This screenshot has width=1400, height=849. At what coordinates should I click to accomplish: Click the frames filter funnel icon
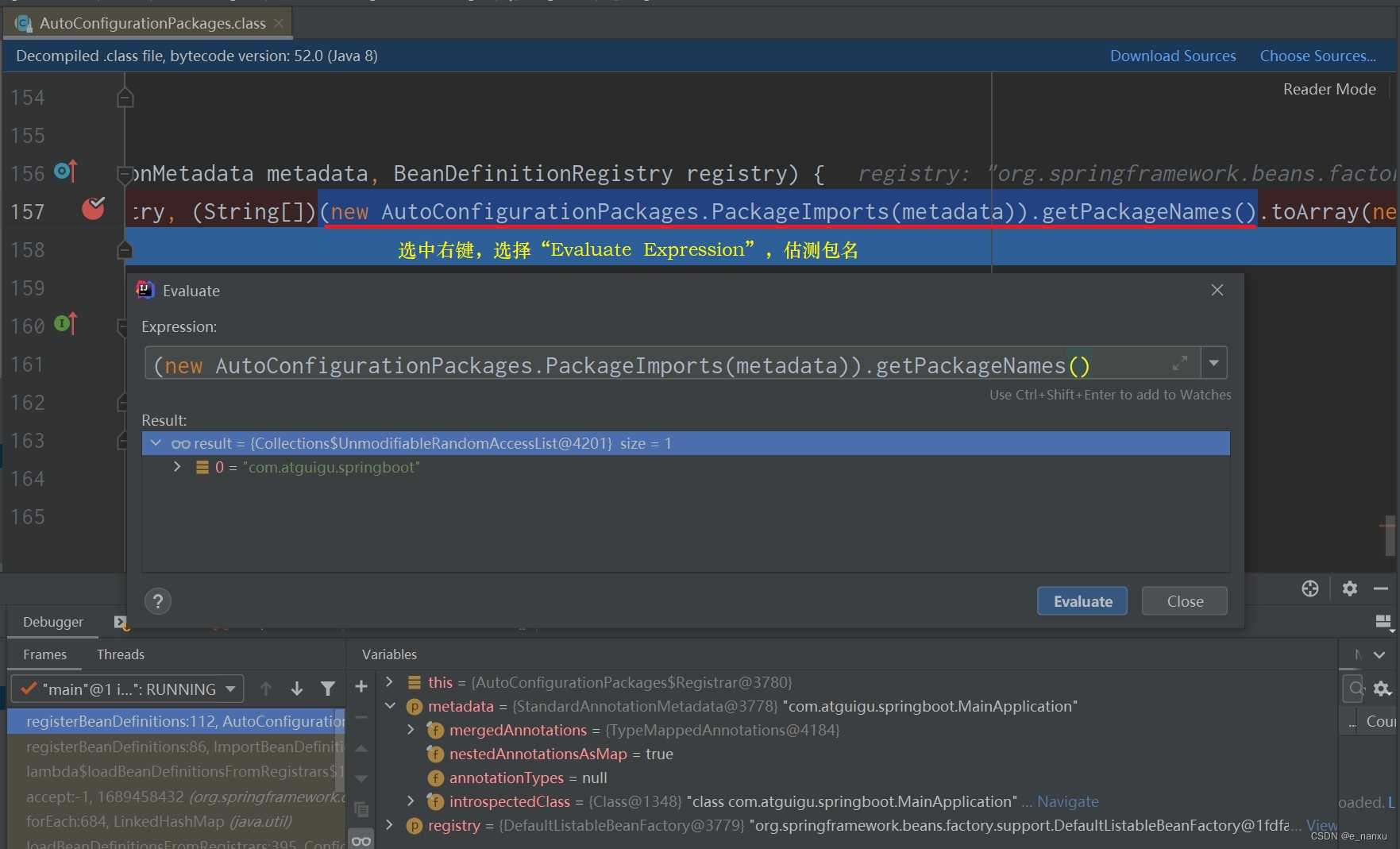(x=327, y=689)
